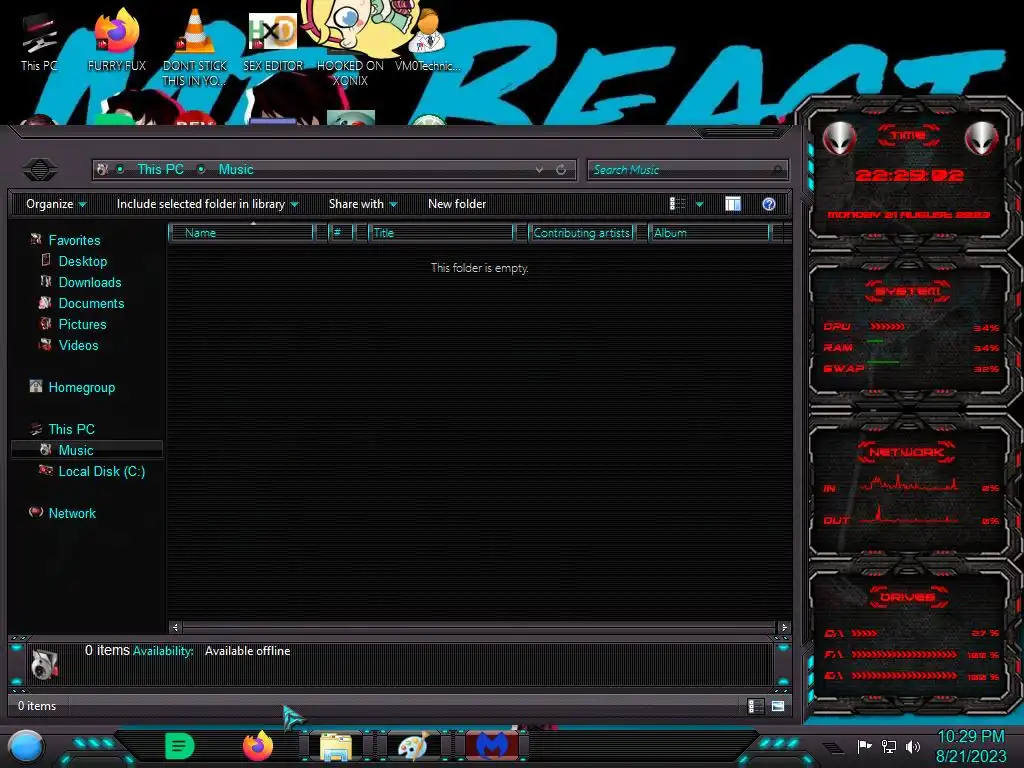1024x768 pixels.
Task: Click Music in address breadcrumb
Action: point(236,169)
